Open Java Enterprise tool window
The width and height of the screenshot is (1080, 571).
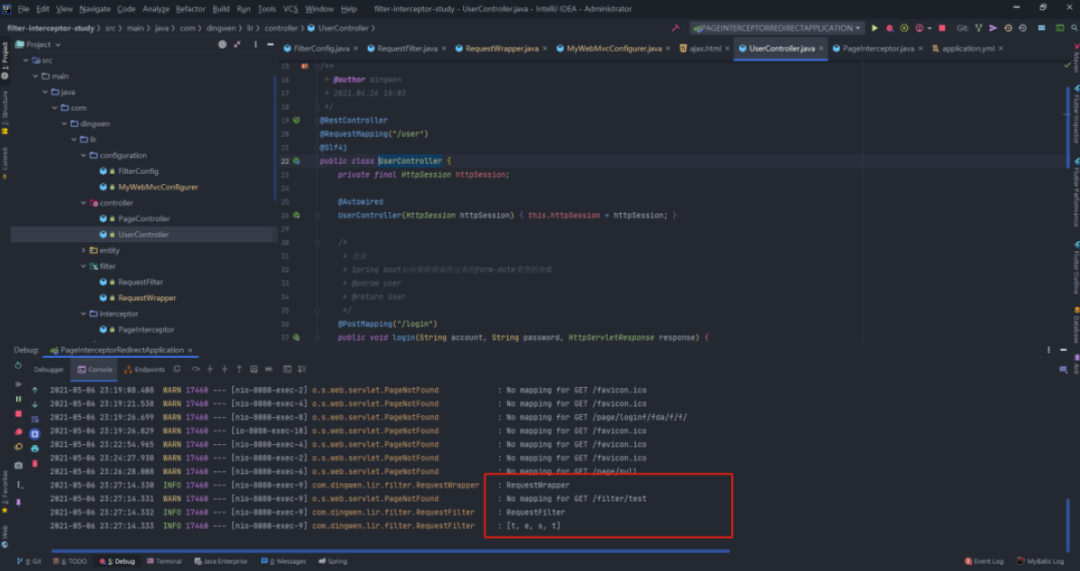[x=220, y=561]
